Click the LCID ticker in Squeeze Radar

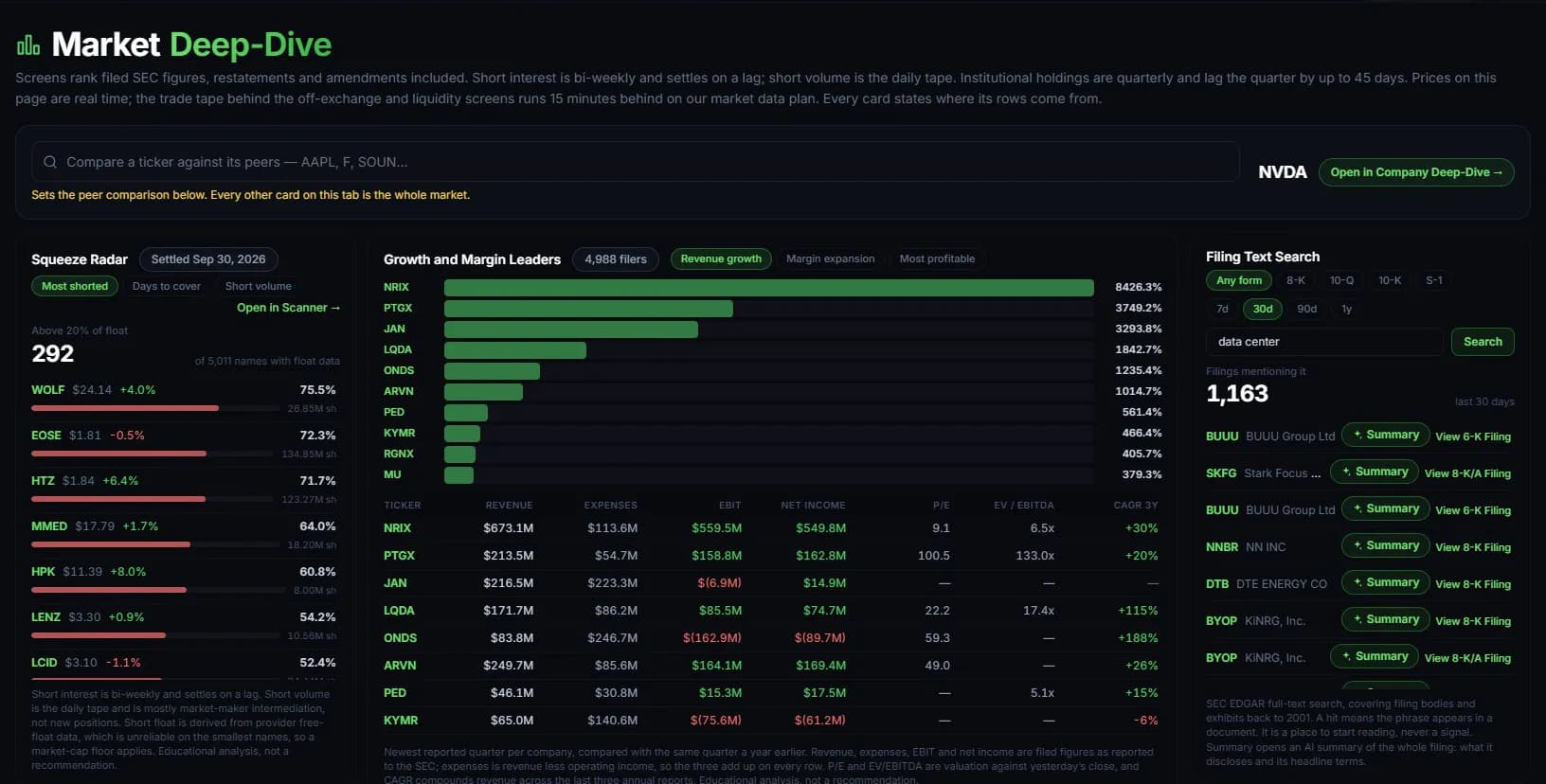click(x=45, y=663)
